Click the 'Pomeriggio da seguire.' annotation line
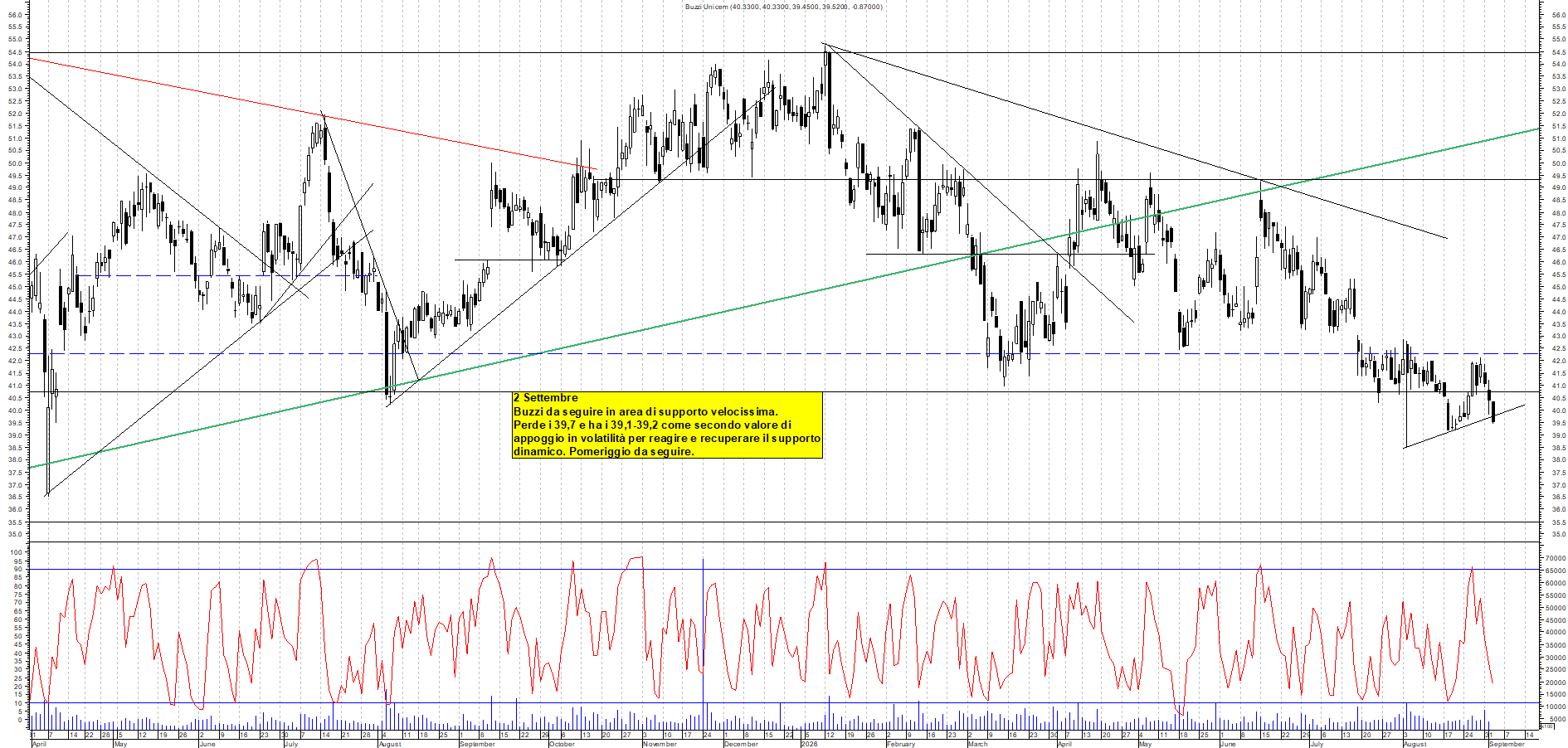This screenshot has height=748, width=1568. tap(631, 452)
